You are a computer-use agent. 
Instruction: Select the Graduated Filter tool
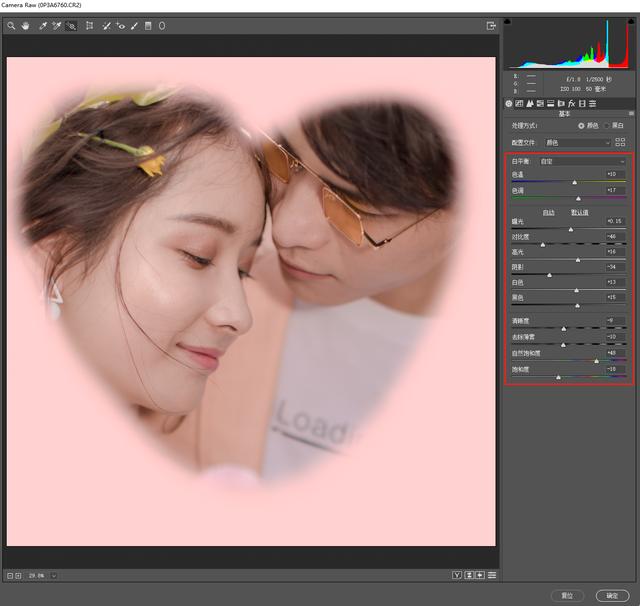[148, 26]
